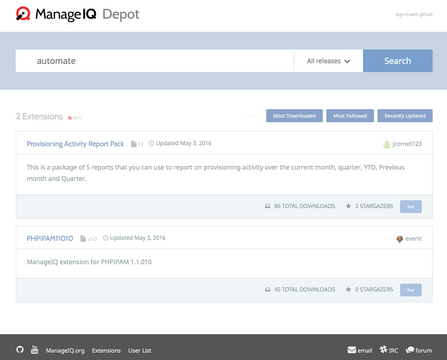
Task: Click the IRC icon in the footer
Action: pos(384,349)
